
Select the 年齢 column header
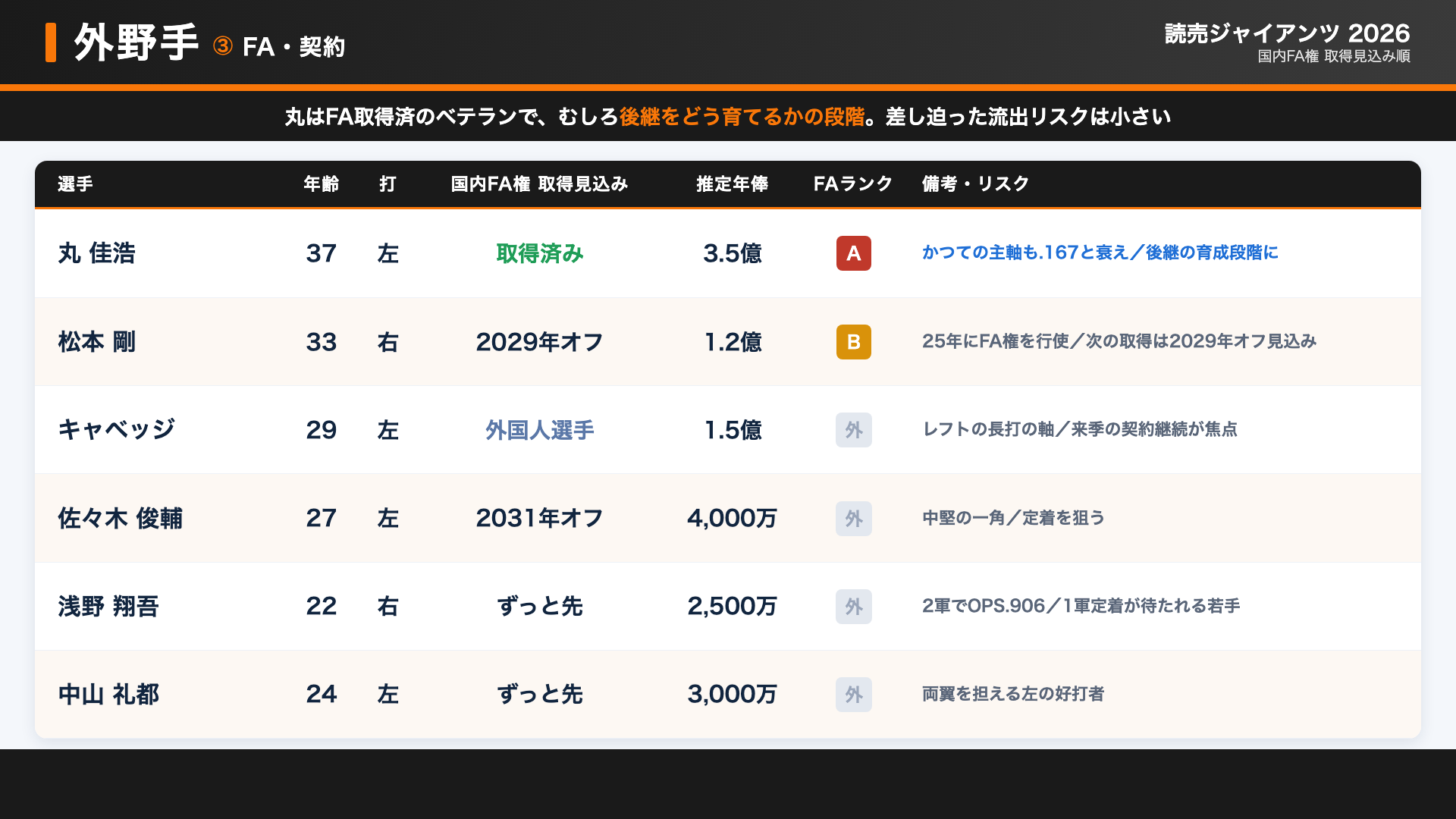tap(321, 184)
